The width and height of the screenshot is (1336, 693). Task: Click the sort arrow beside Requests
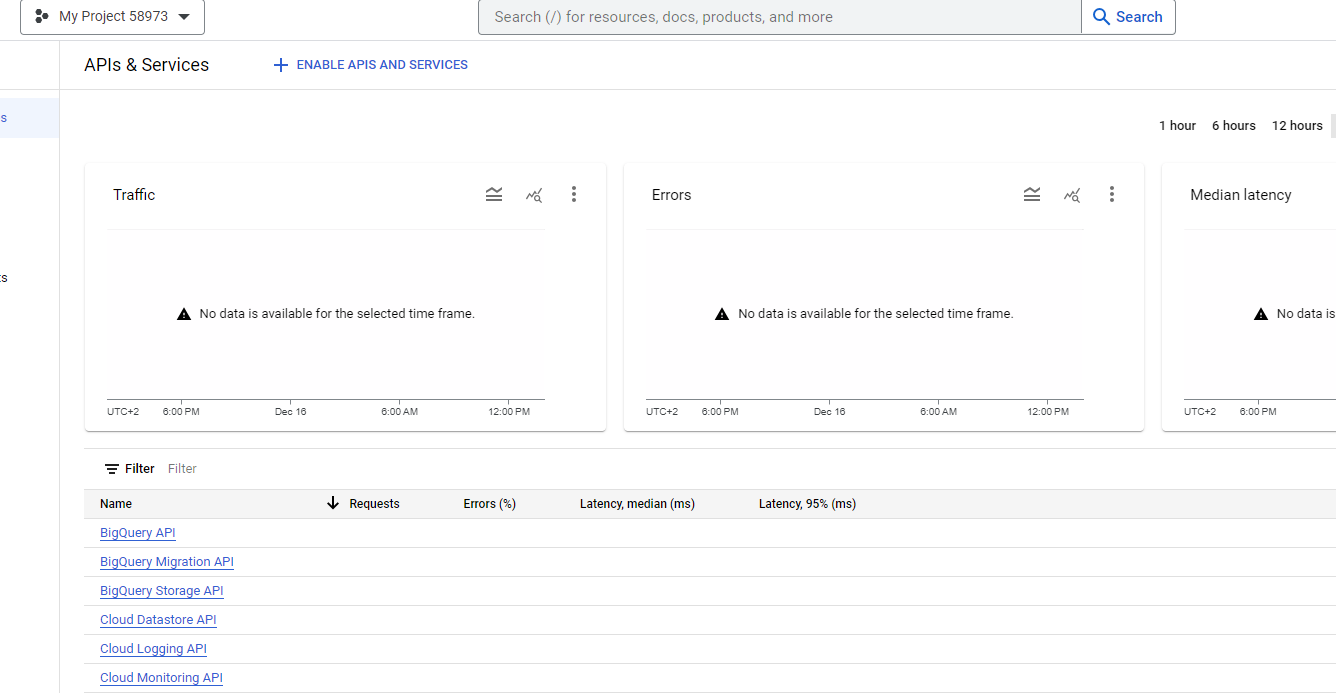point(333,503)
